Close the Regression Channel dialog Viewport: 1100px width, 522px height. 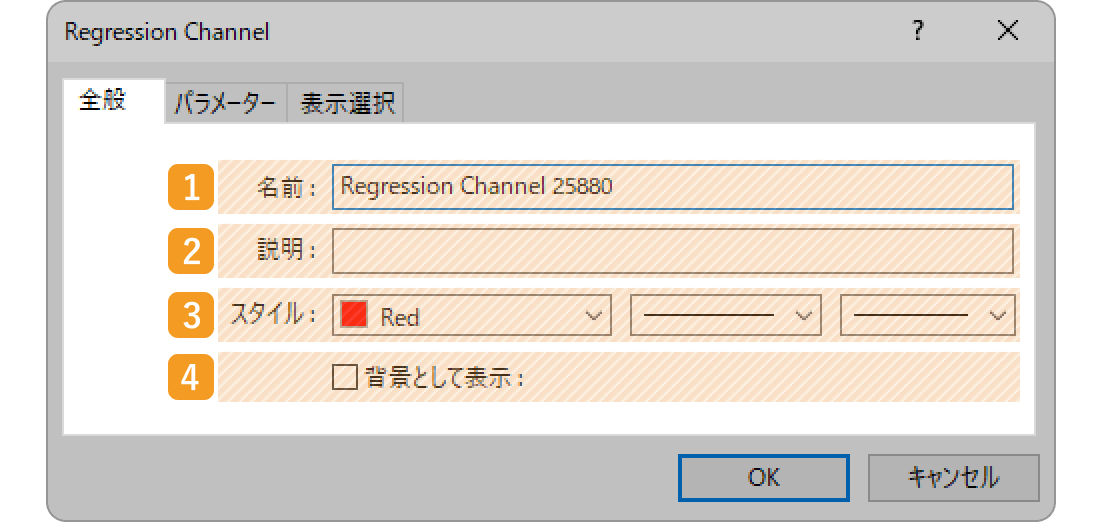pos(1008,32)
